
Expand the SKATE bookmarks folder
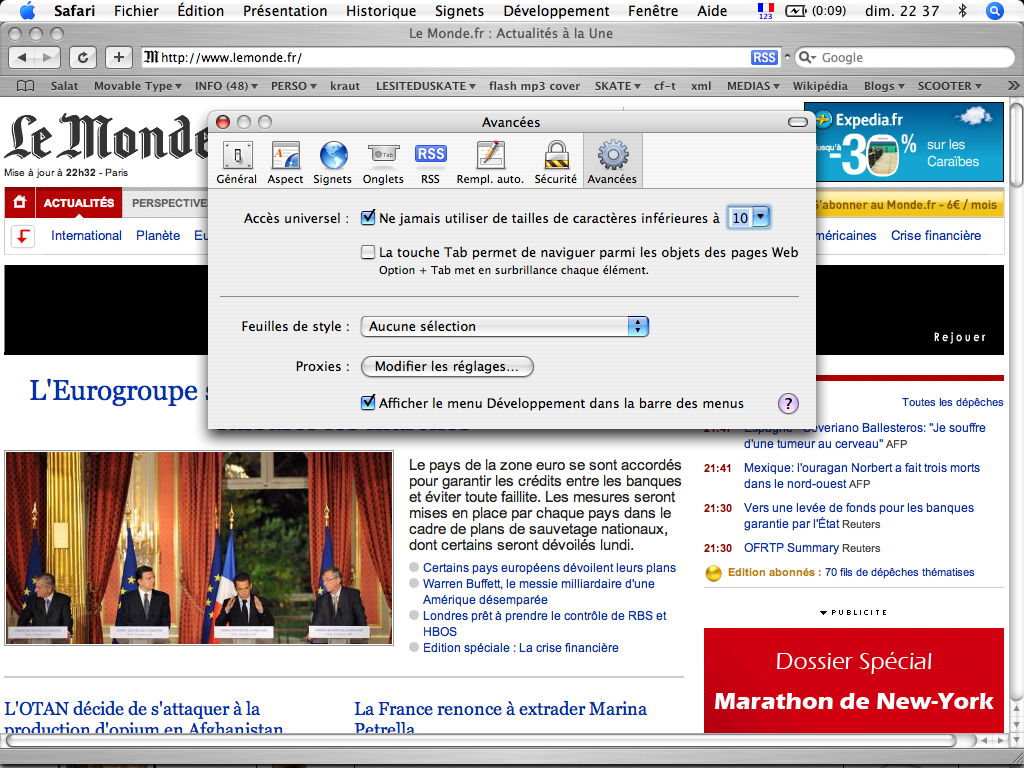pyautogui.click(x=618, y=86)
